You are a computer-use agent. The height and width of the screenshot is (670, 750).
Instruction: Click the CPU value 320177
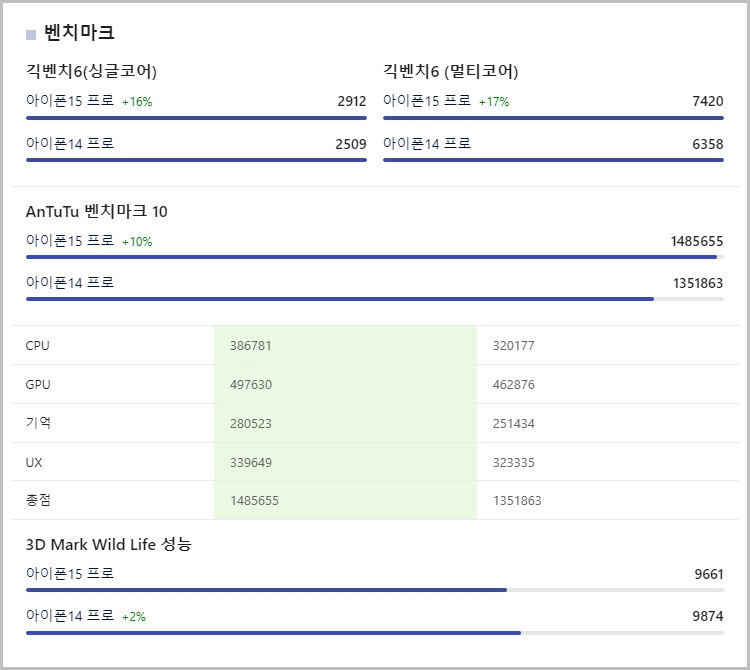(x=514, y=346)
